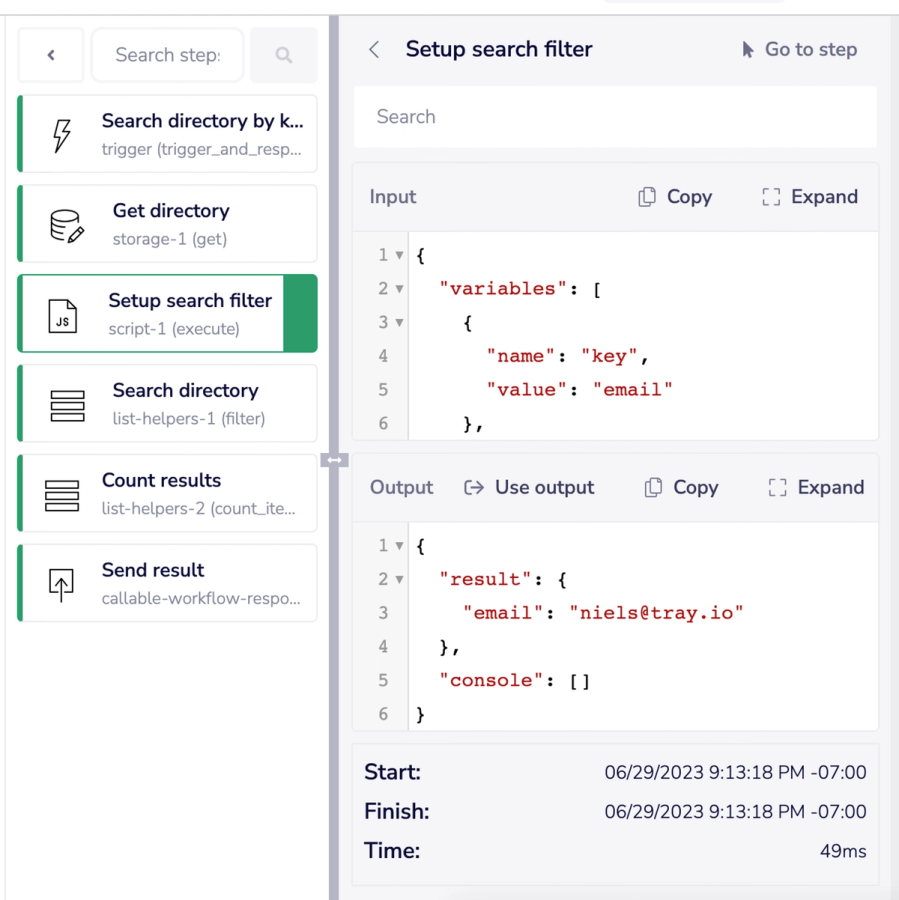Expand the Input panel
The width and height of the screenshot is (899, 900).
tap(810, 197)
